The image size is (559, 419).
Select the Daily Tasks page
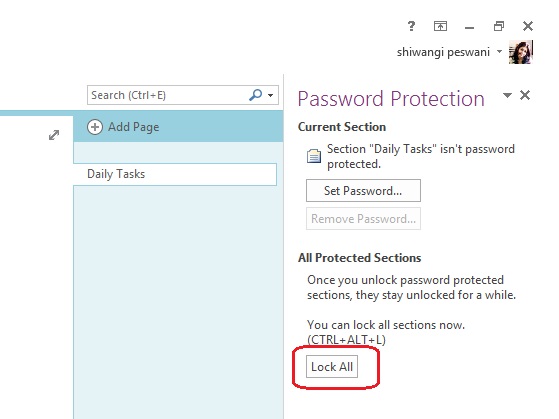click(175, 174)
